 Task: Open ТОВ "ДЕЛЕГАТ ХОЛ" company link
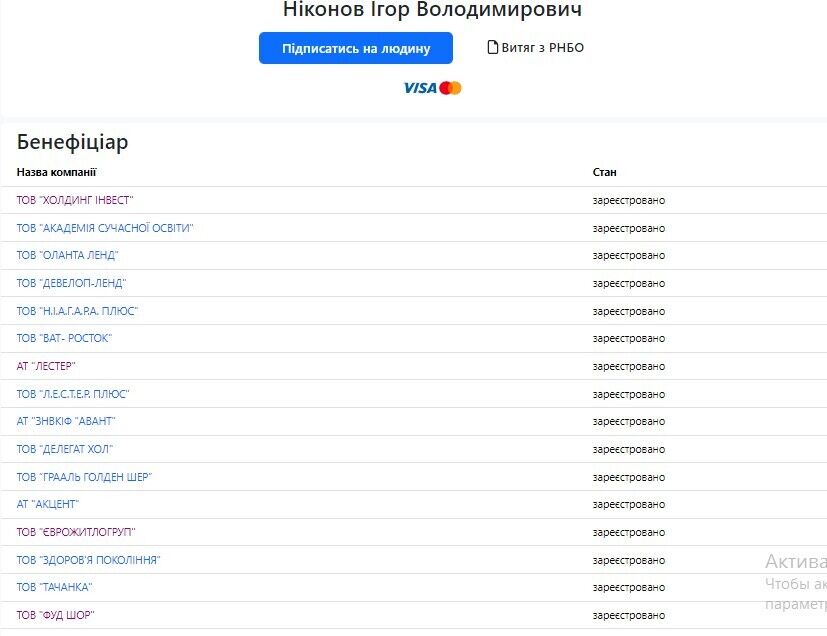[x=65, y=449]
